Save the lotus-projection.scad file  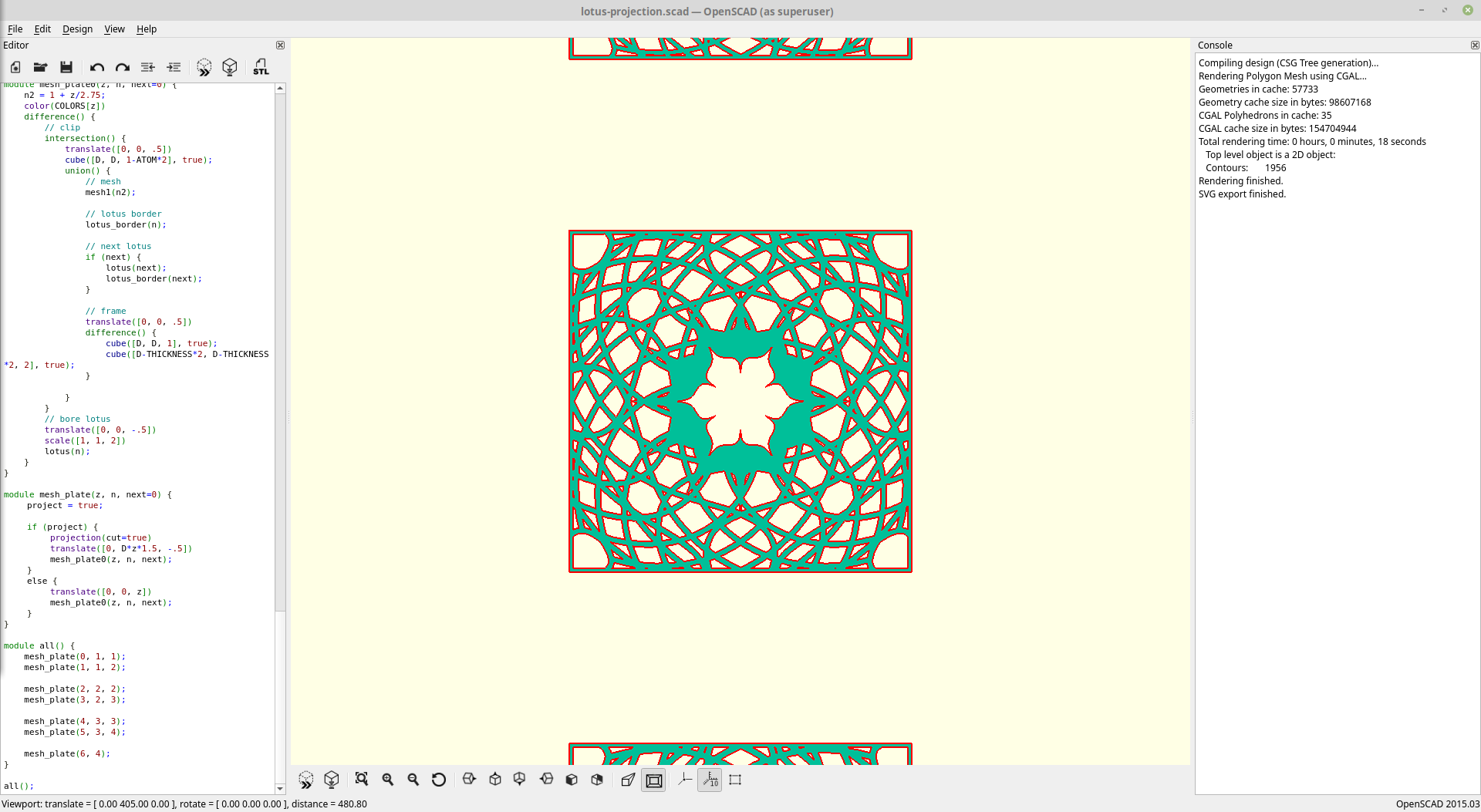(x=66, y=67)
